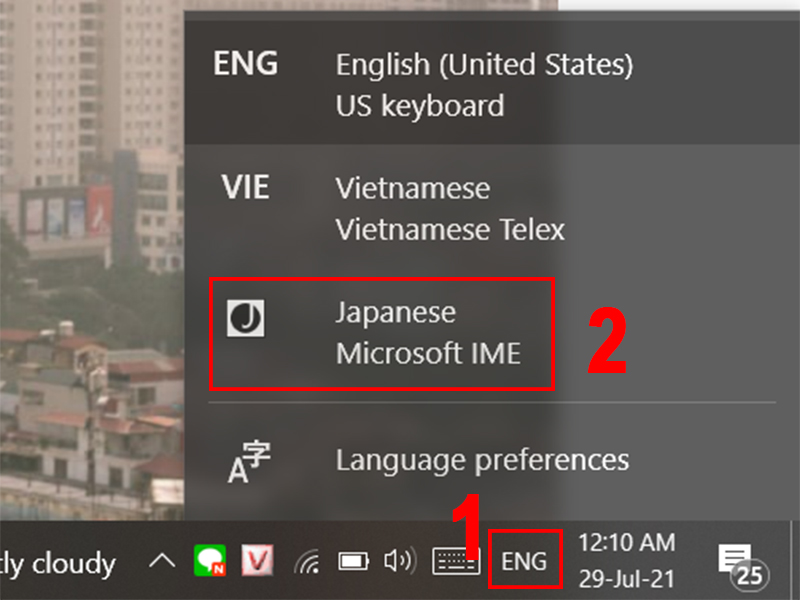Click the date 29-Jul-21 in taskbar
Screen dimensions: 800x600
point(627,579)
